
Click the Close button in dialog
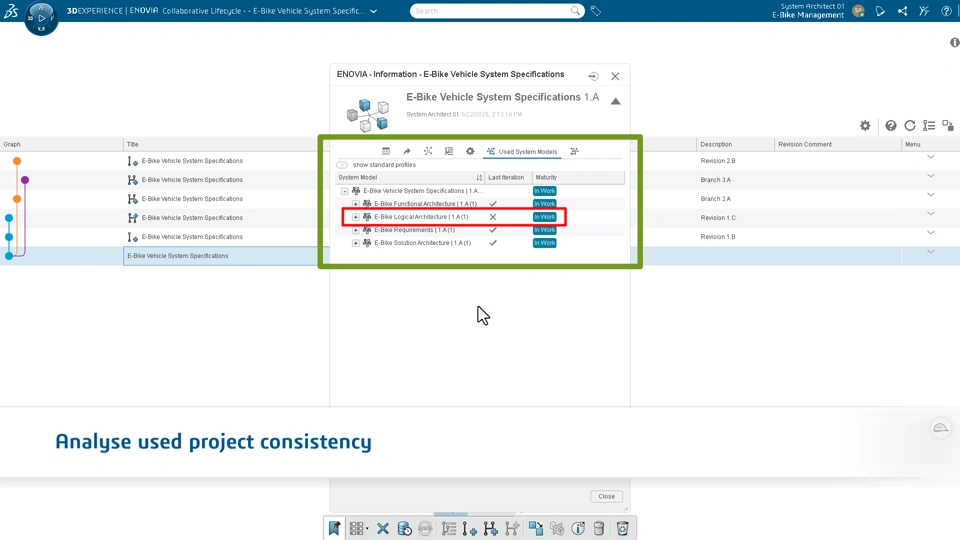tap(606, 497)
